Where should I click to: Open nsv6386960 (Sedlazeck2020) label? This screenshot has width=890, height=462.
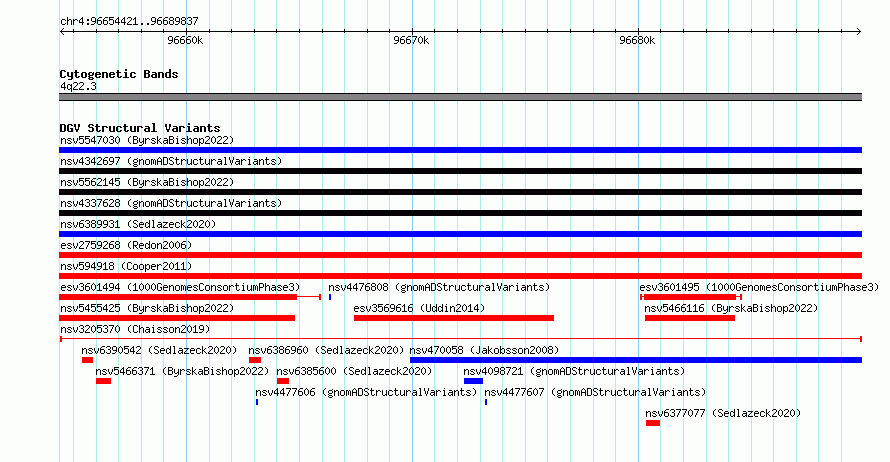tap(326, 350)
